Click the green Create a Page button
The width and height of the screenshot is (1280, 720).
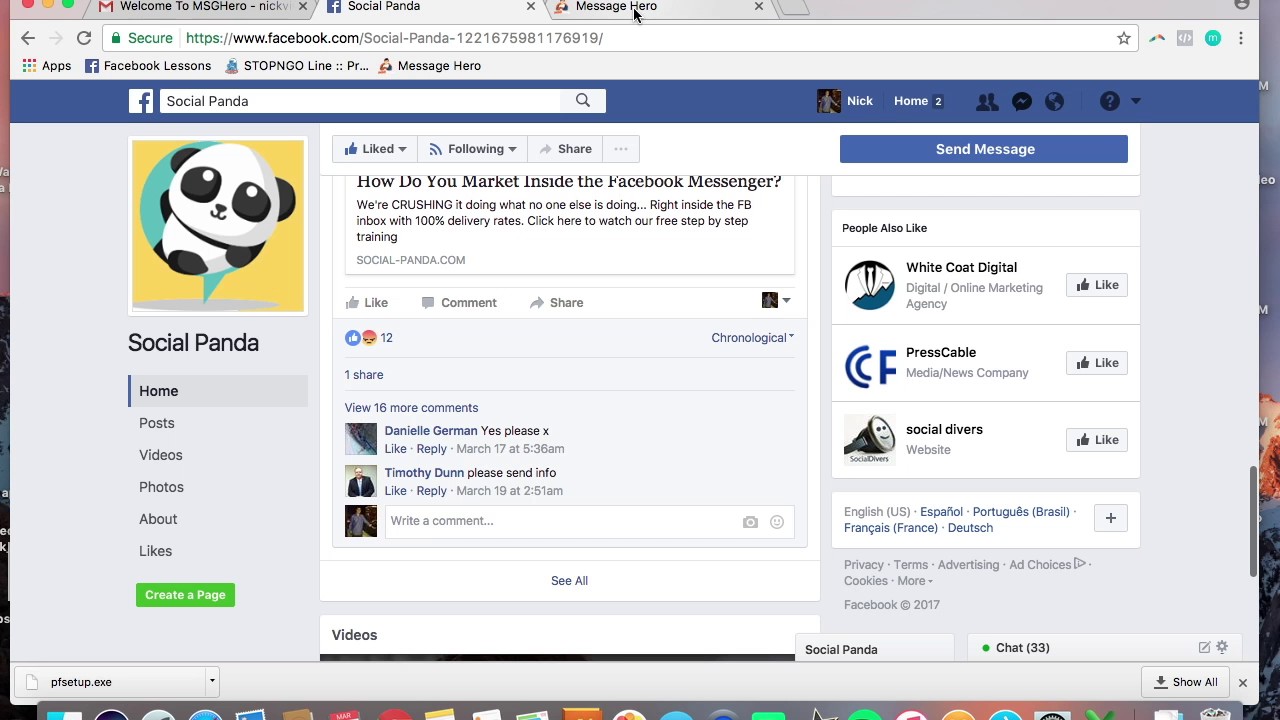(x=185, y=595)
